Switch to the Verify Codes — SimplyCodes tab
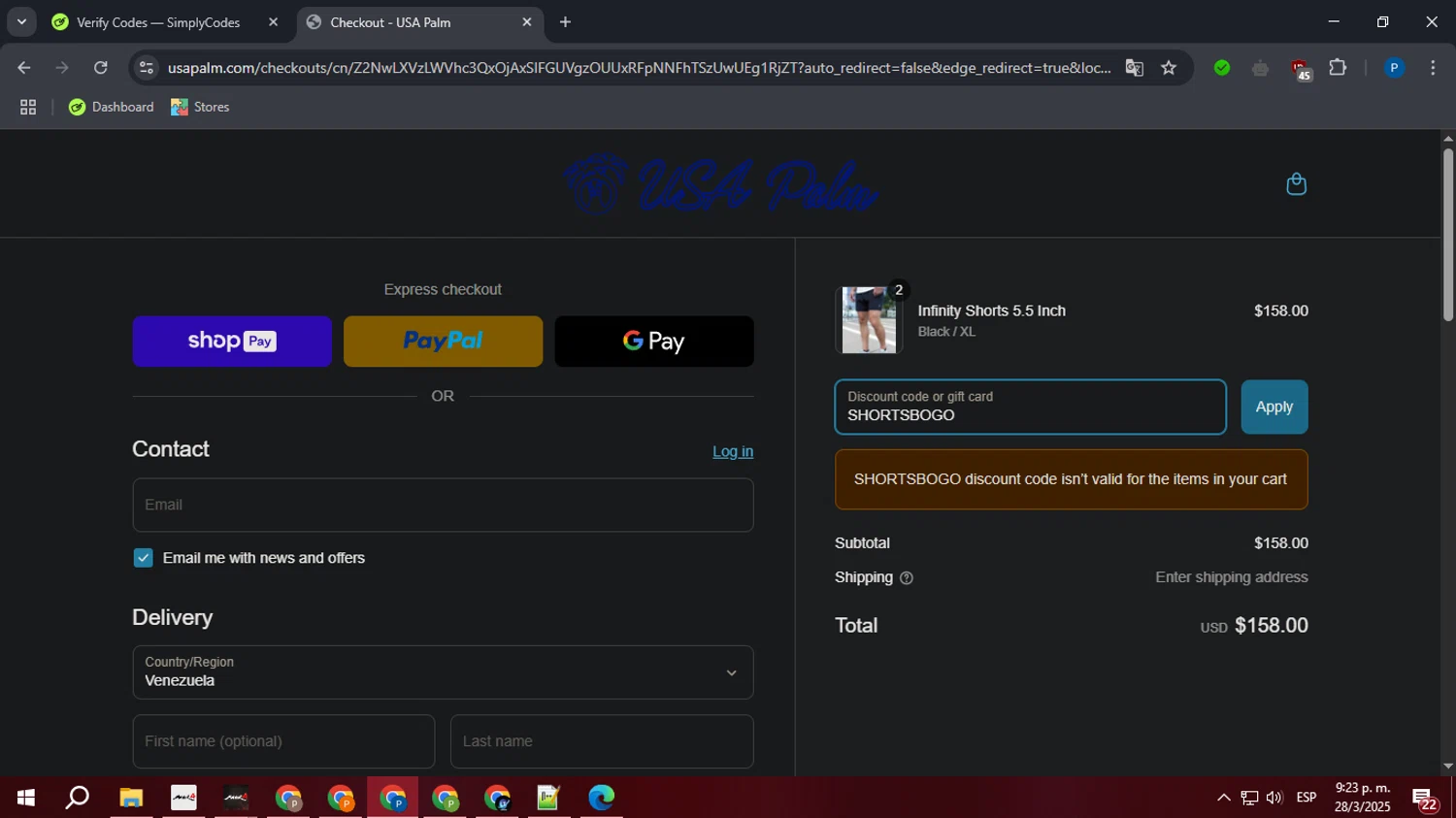 (x=158, y=22)
